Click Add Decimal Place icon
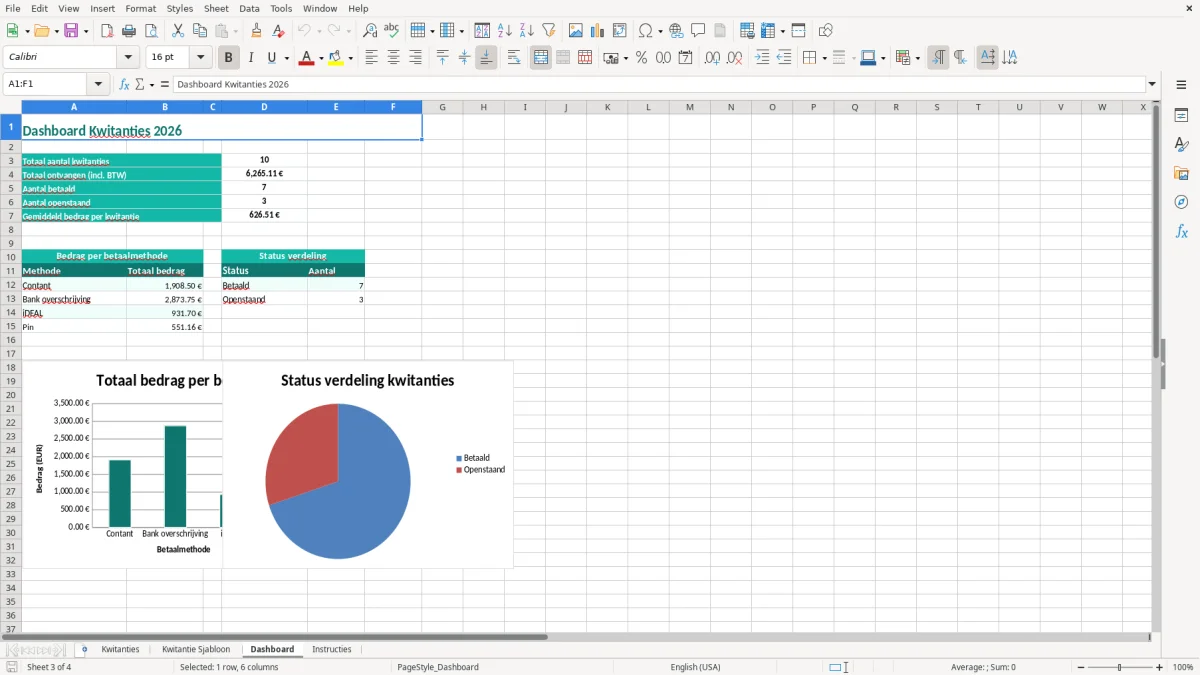Screen dimensions: 1200x675 click(x=712, y=58)
